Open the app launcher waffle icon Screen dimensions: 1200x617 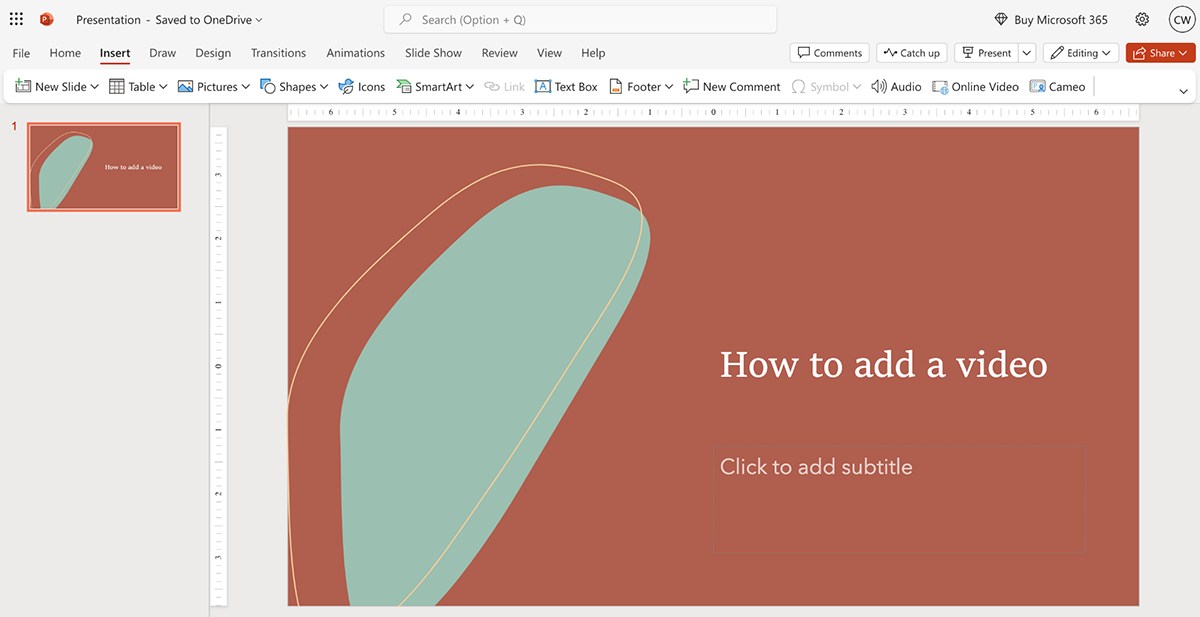click(16, 19)
